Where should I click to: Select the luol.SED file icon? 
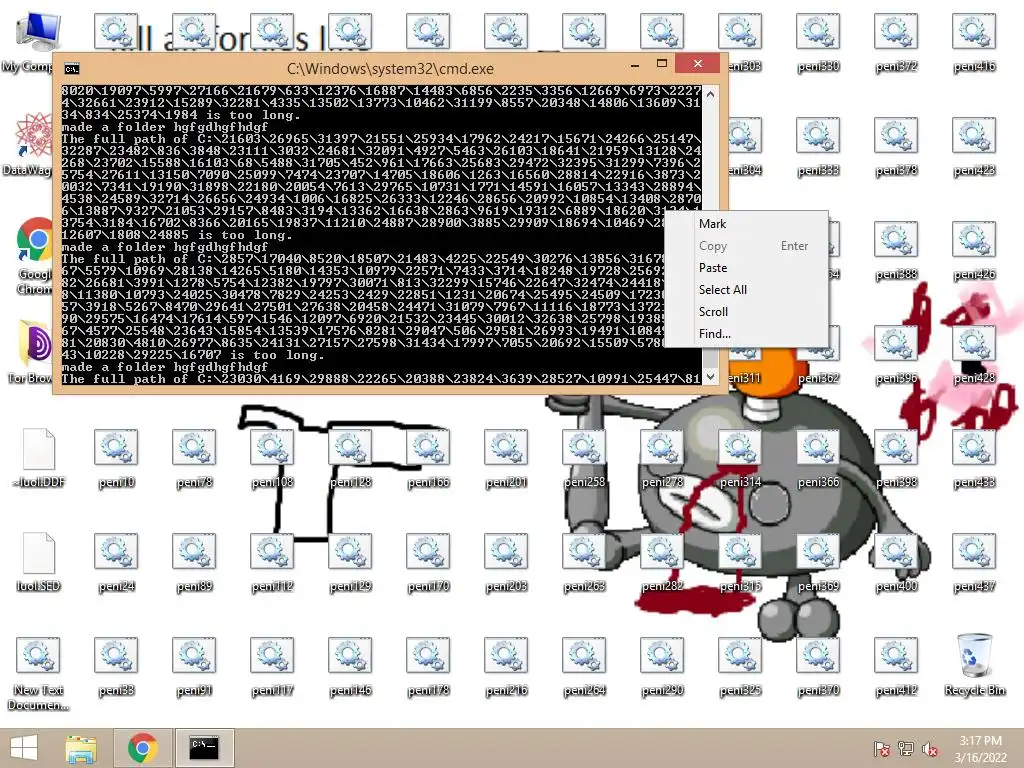pos(39,562)
